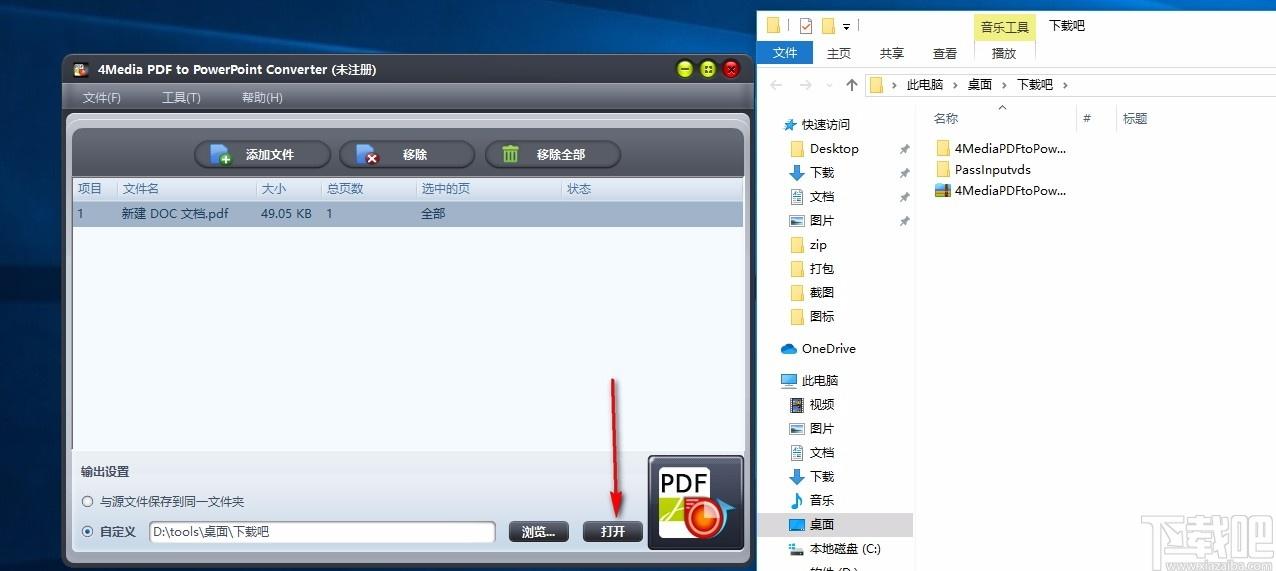
Task: Click the output path field D:\tools\桌面\下载吧
Action: (x=322, y=532)
